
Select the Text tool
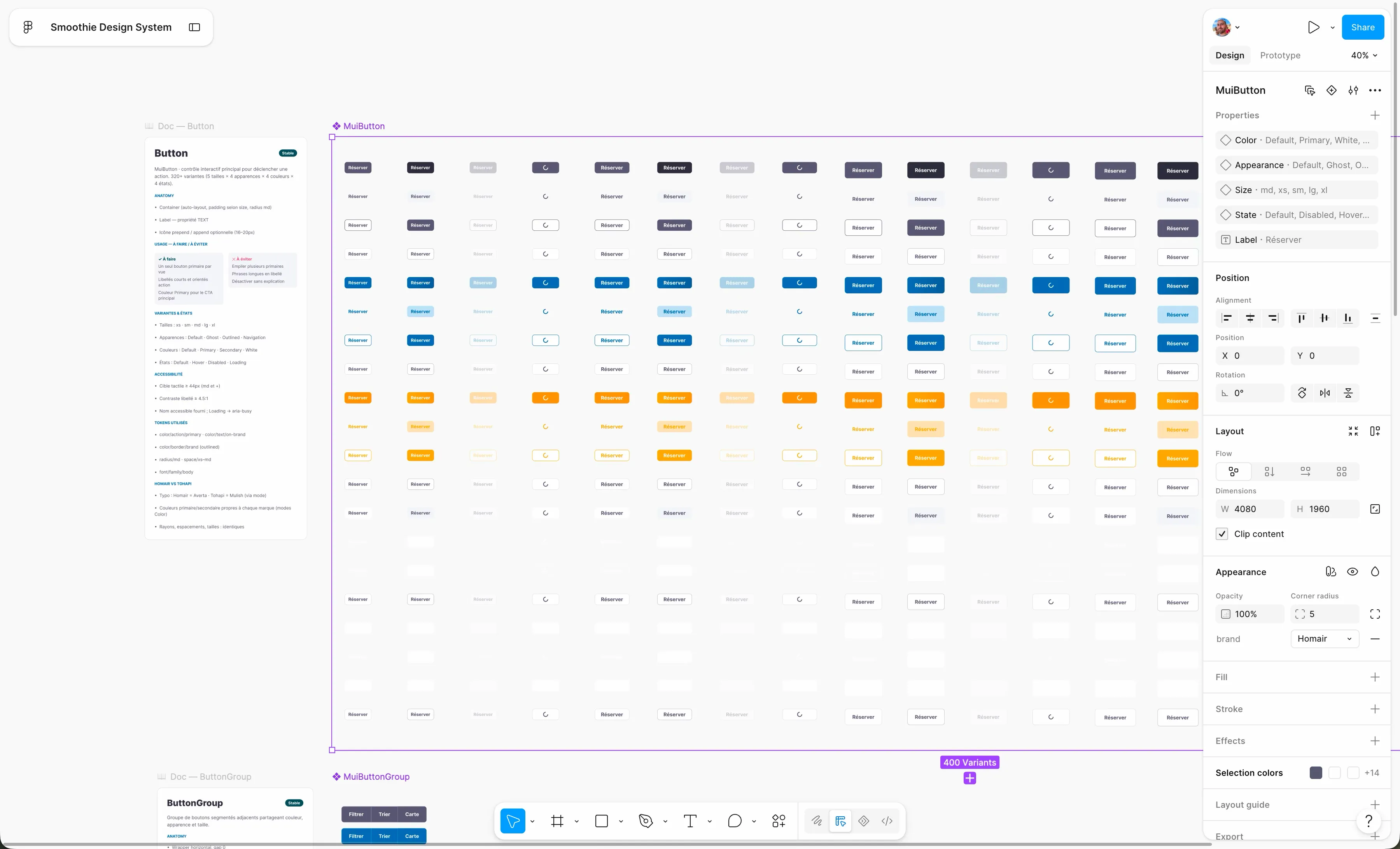coord(690,821)
